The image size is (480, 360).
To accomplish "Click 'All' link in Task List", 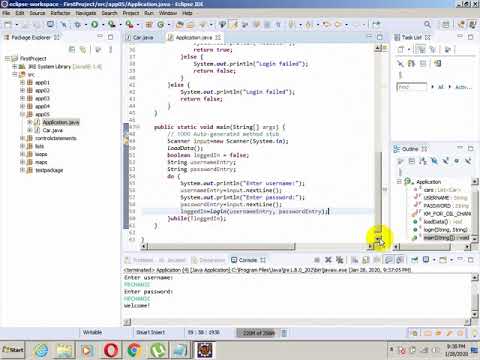I will click(x=441, y=87).
